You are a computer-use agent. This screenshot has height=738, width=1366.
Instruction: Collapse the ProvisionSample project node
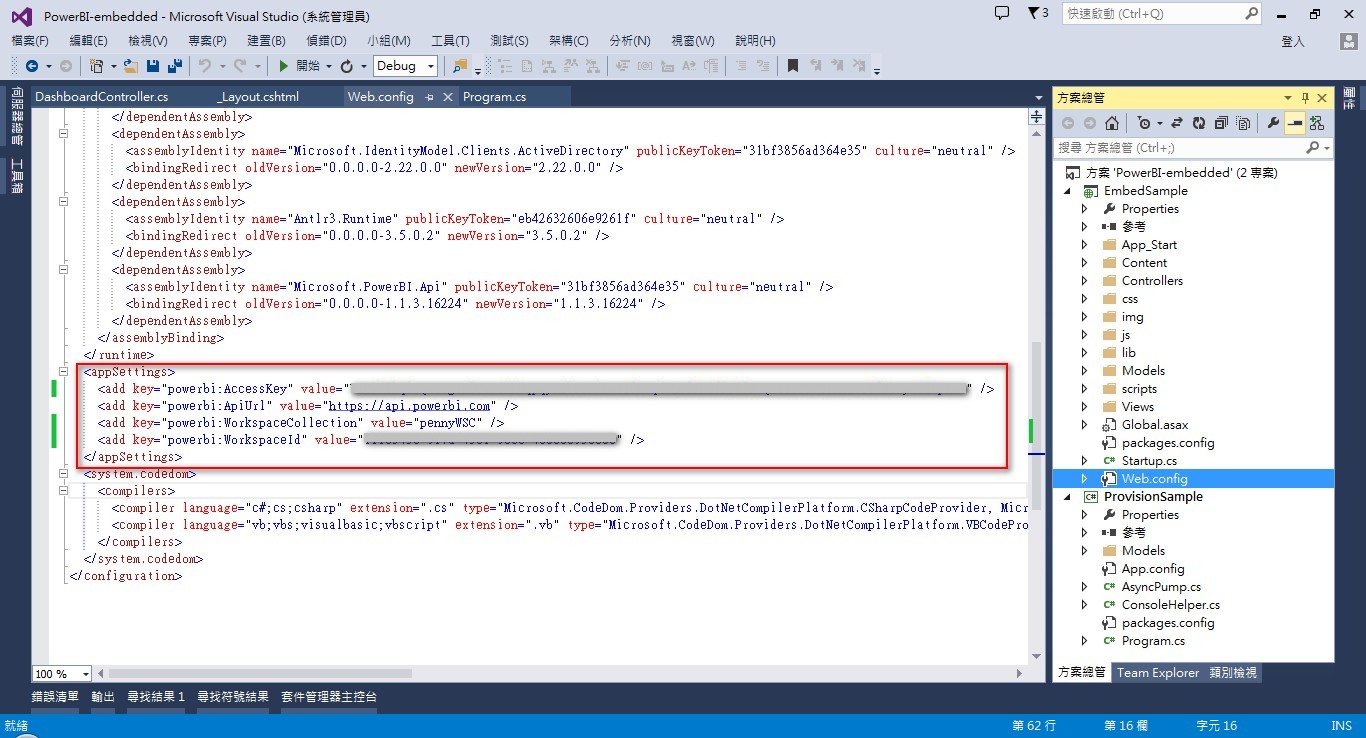[x=1067, y=497]
